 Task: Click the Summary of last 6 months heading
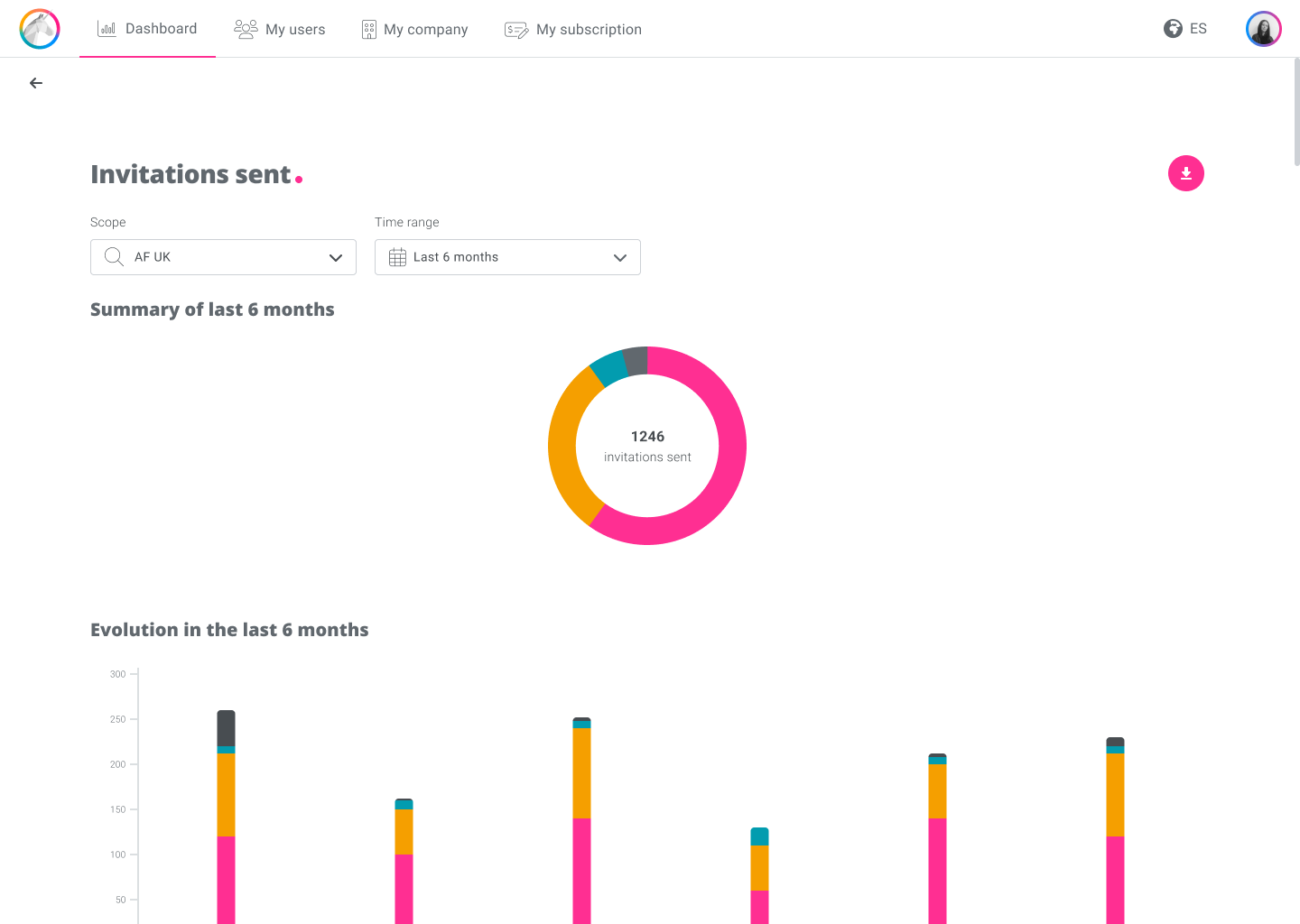(x=212, y=310)
